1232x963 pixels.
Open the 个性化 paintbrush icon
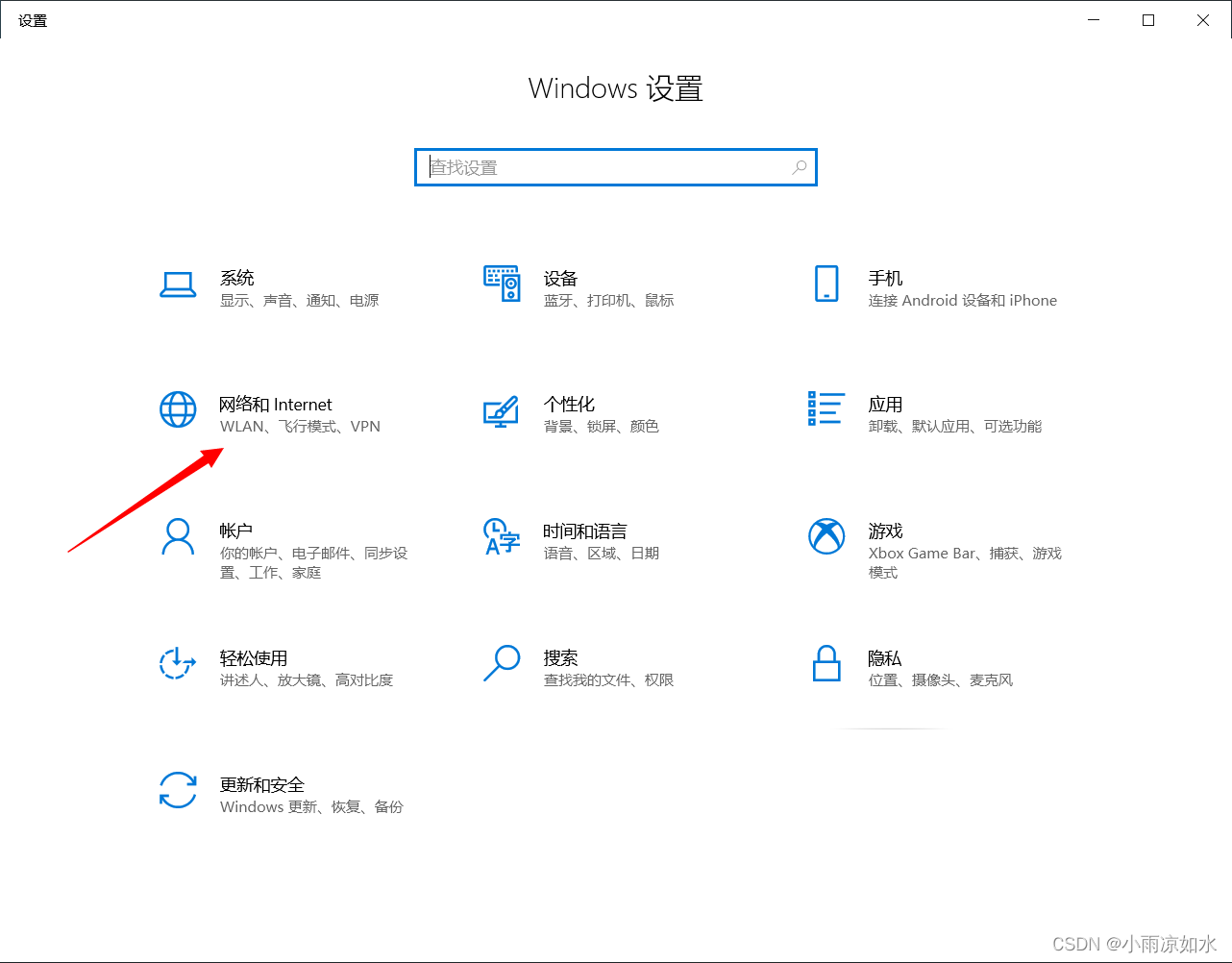[501, 411]
